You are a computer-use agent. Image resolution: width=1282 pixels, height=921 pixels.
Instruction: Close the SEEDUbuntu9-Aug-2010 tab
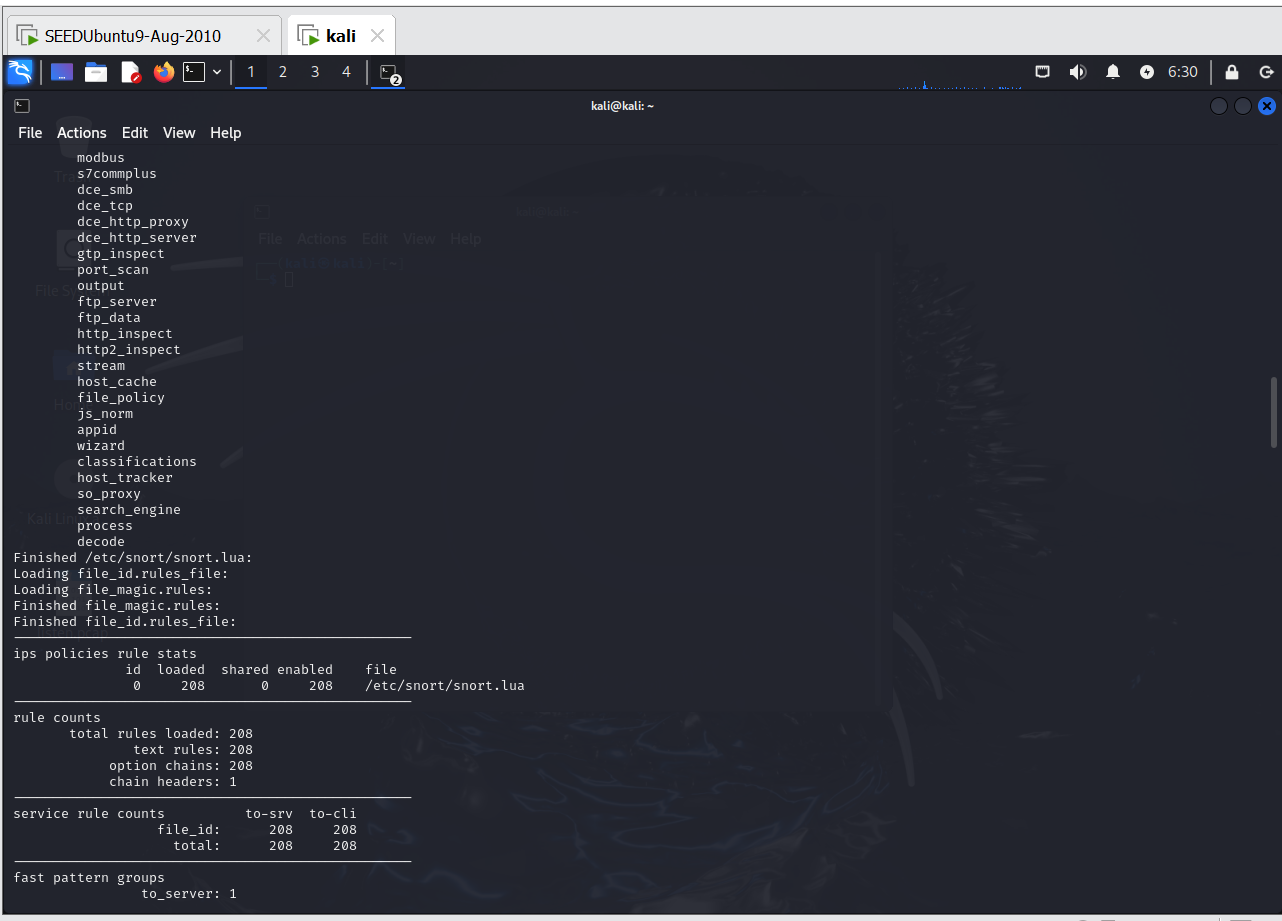tap(263, 36)
